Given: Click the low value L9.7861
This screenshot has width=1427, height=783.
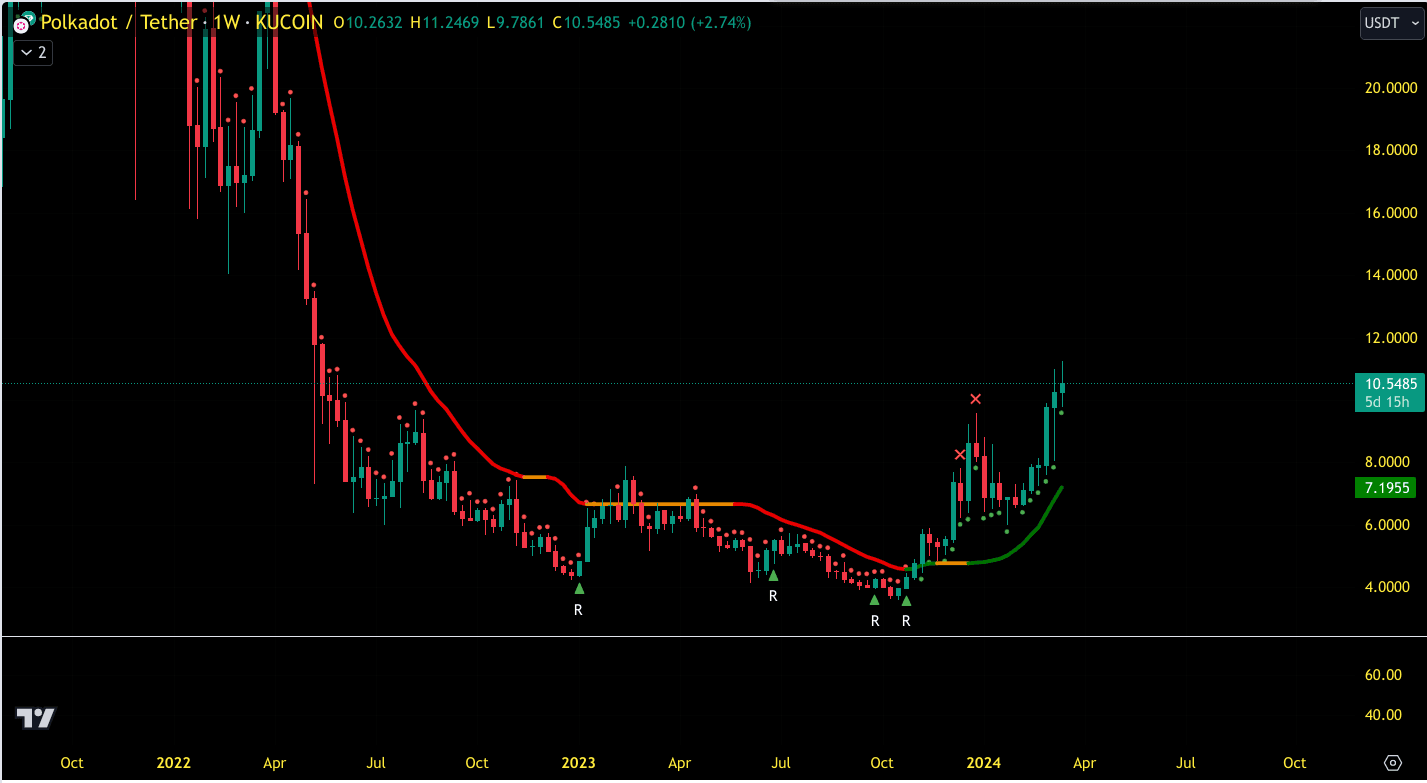Looking at the screenshot, I should pos(517,22).
